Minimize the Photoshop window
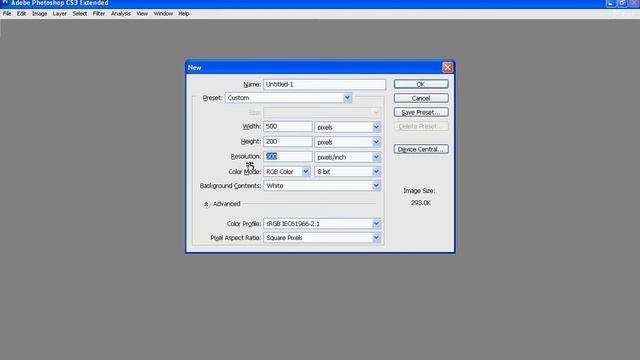 tap(611, 3)
